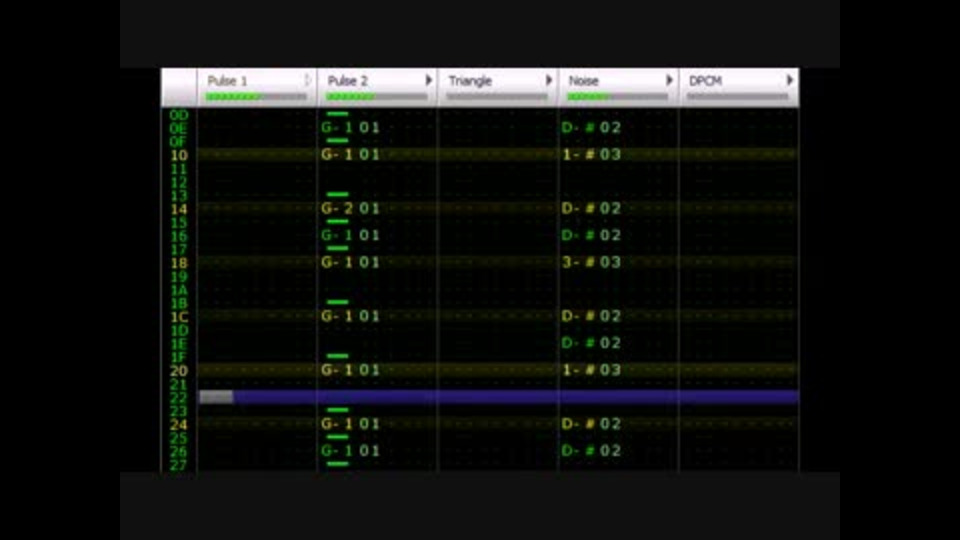Select Noise note D-# 02 on row 1E

pos(591,343)
